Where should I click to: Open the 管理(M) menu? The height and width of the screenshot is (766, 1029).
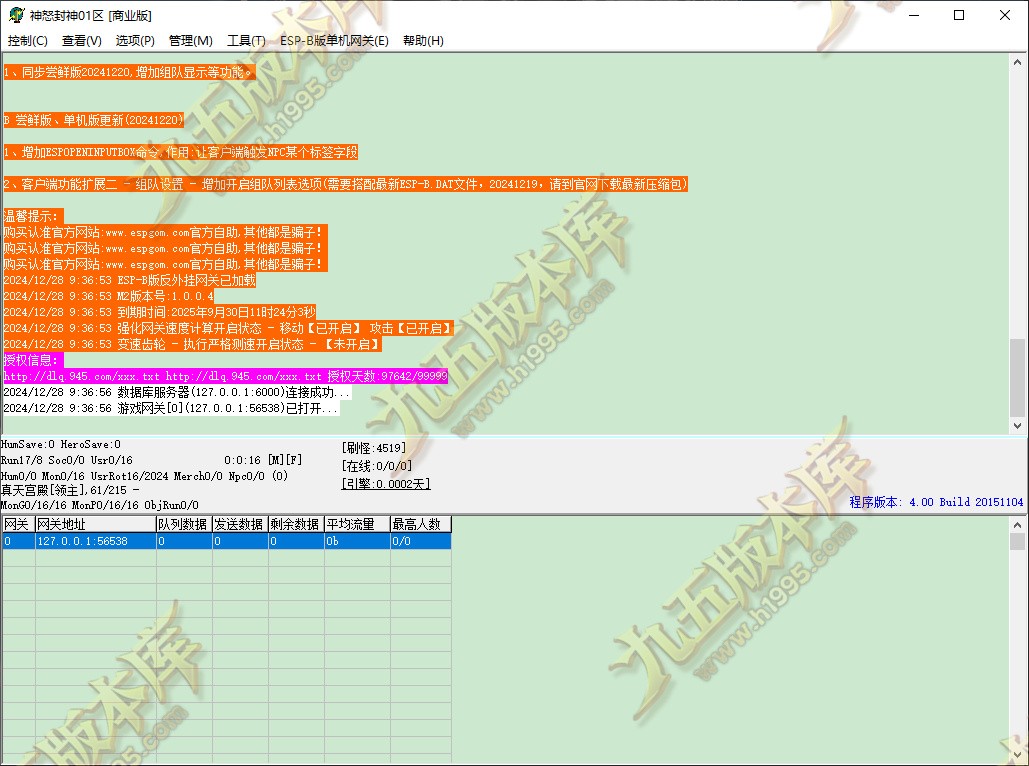[190, 41]
